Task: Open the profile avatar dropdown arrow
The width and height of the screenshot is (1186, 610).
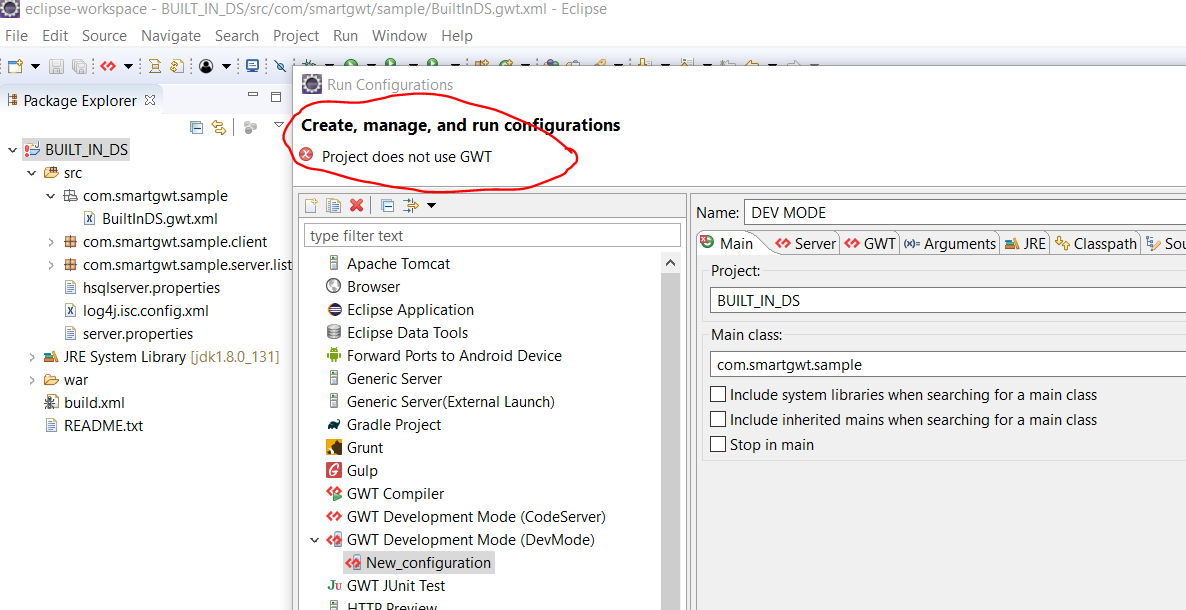Action: click(225, 67)
